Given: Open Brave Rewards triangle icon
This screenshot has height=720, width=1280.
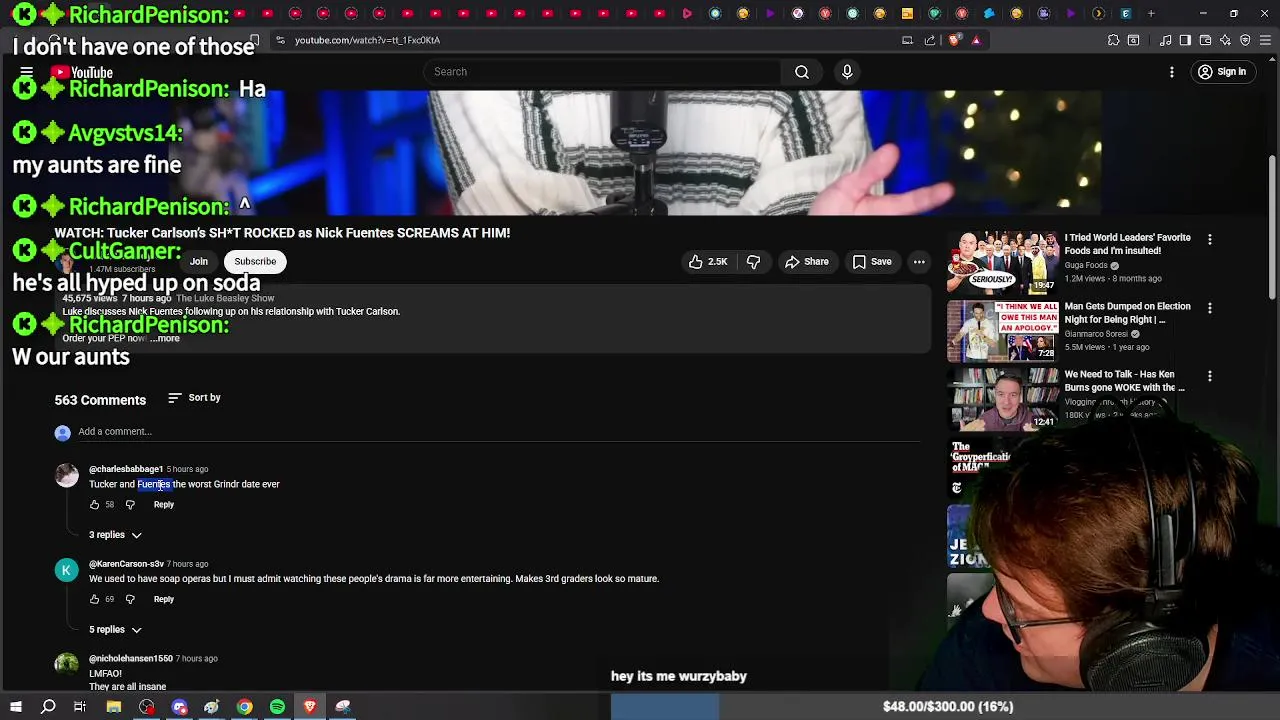Looking at the screenshot, I should coord(976,40).
